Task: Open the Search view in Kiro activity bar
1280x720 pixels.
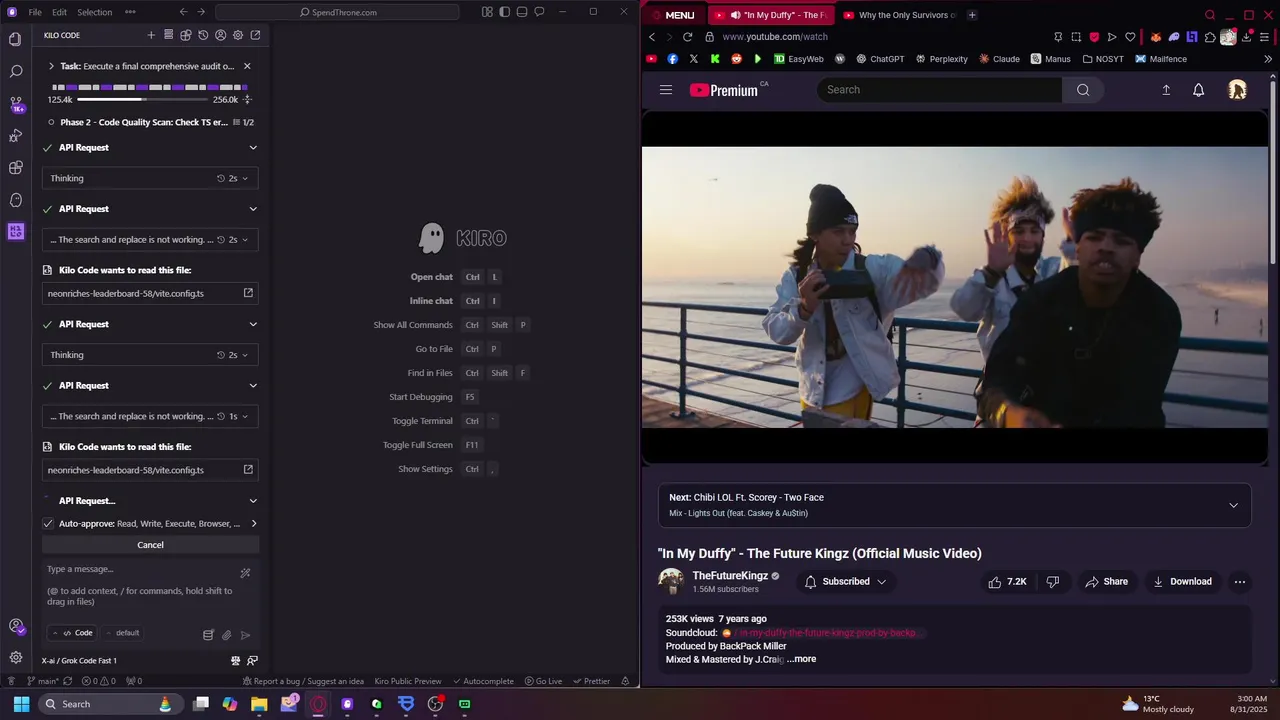Action: coord(15,71)
